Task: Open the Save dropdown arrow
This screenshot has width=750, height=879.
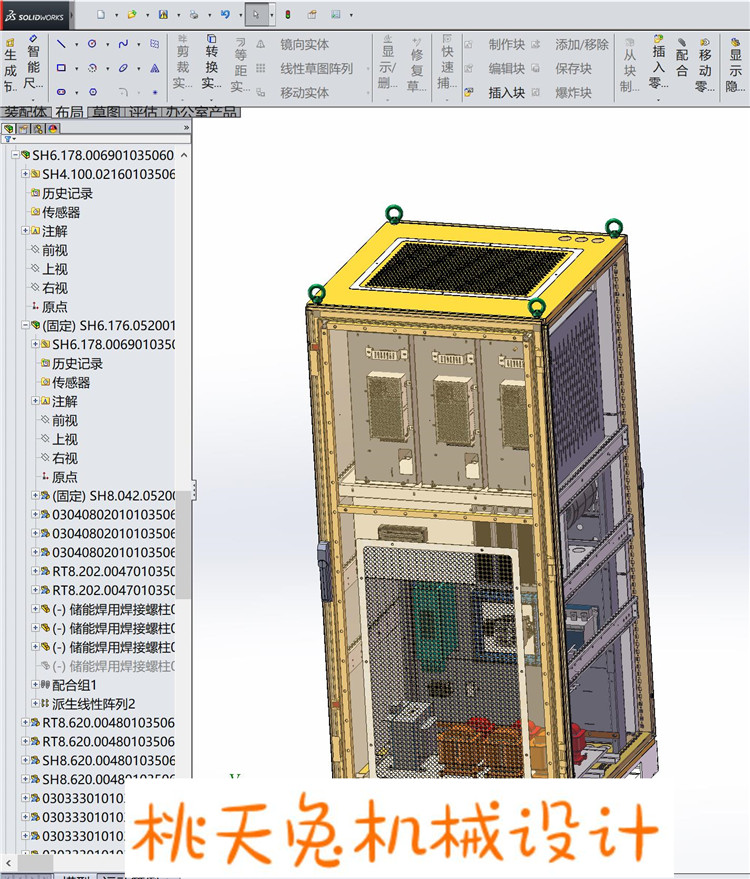Action: 178,15
